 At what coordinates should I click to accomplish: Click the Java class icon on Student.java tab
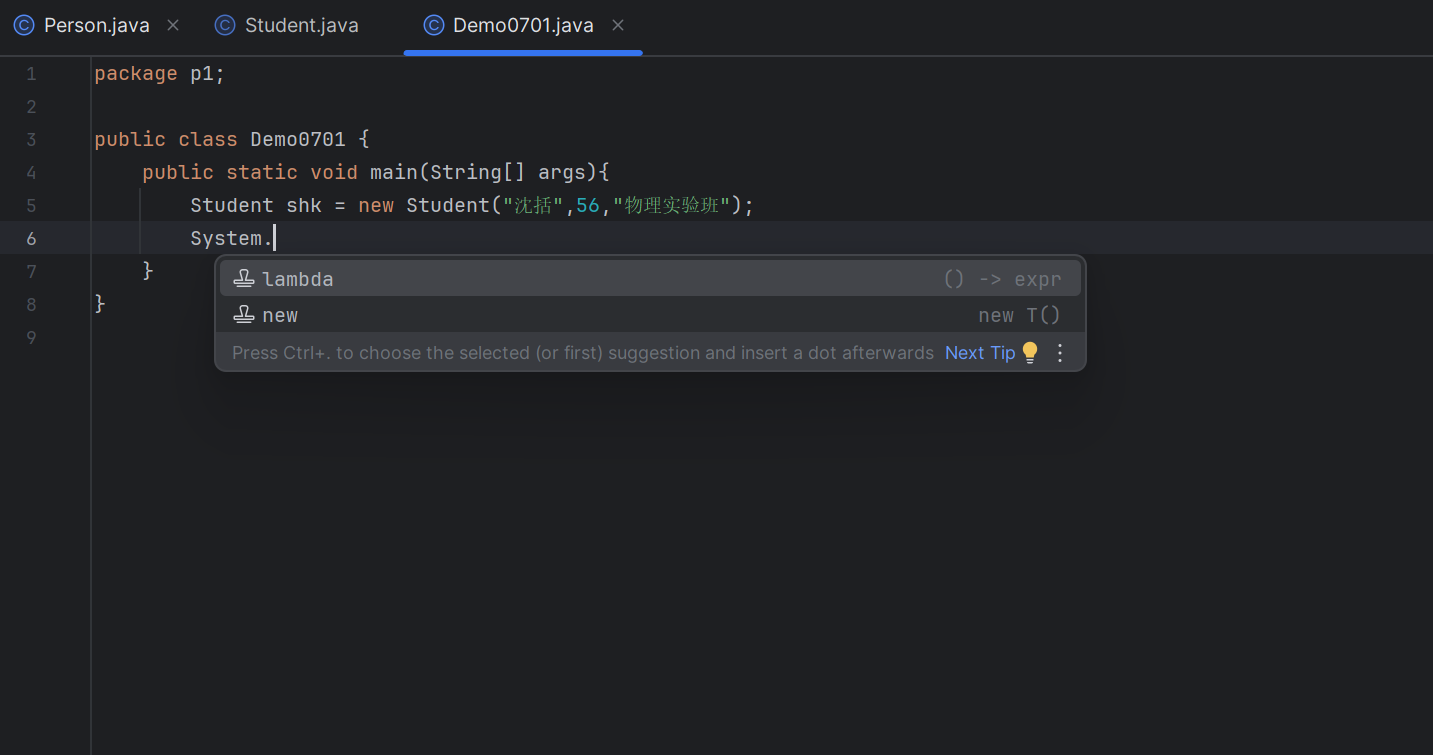tap(223, 25)
